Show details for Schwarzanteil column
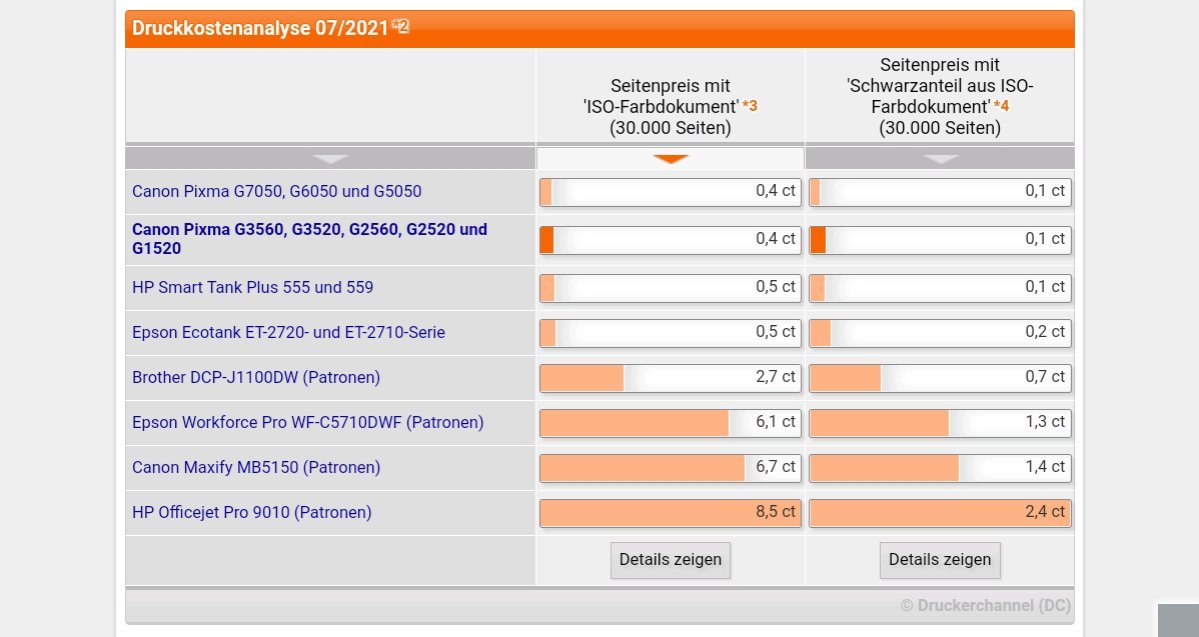 [940, 560]
